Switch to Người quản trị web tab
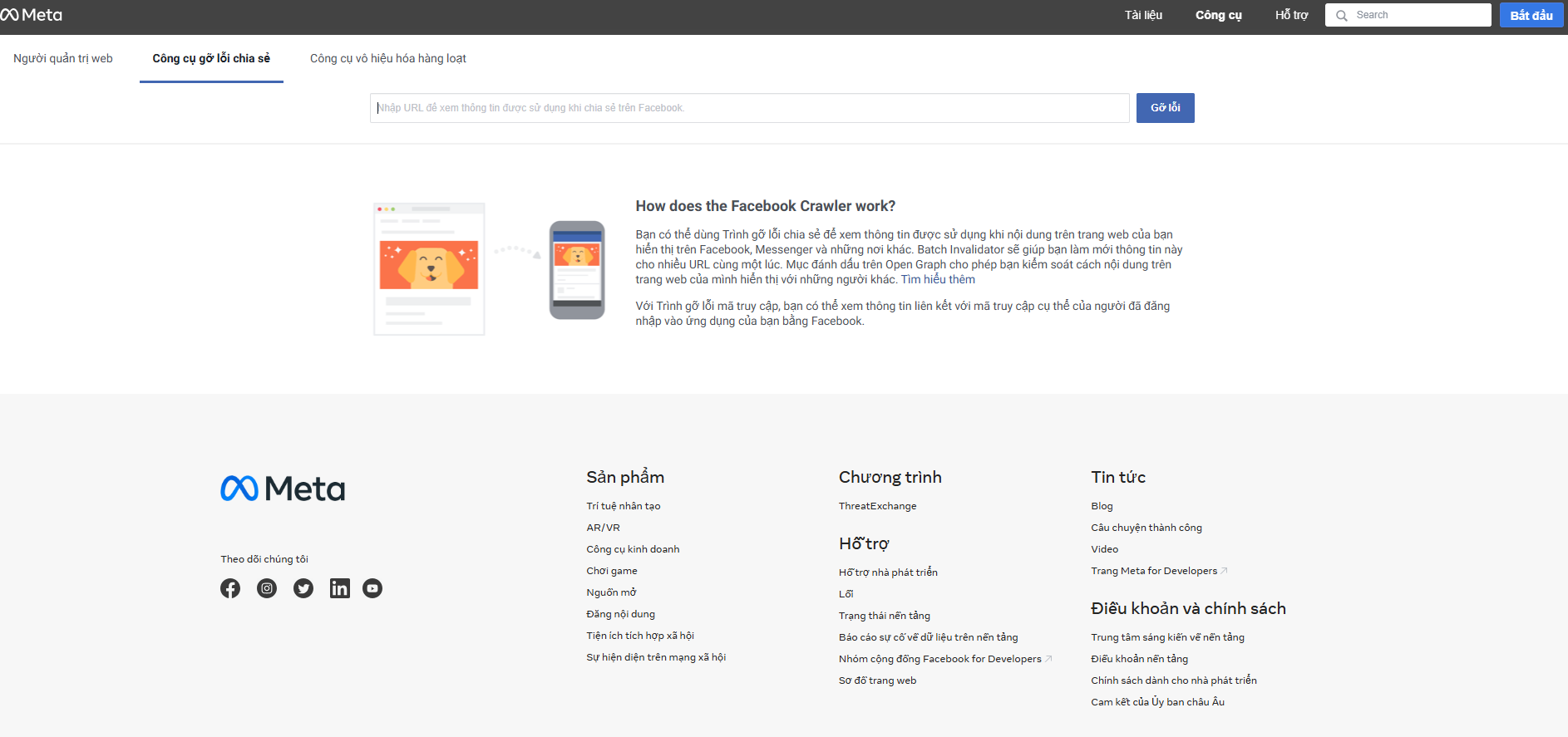This screenshot has width=1568, height=737. (x=63, y=58)
